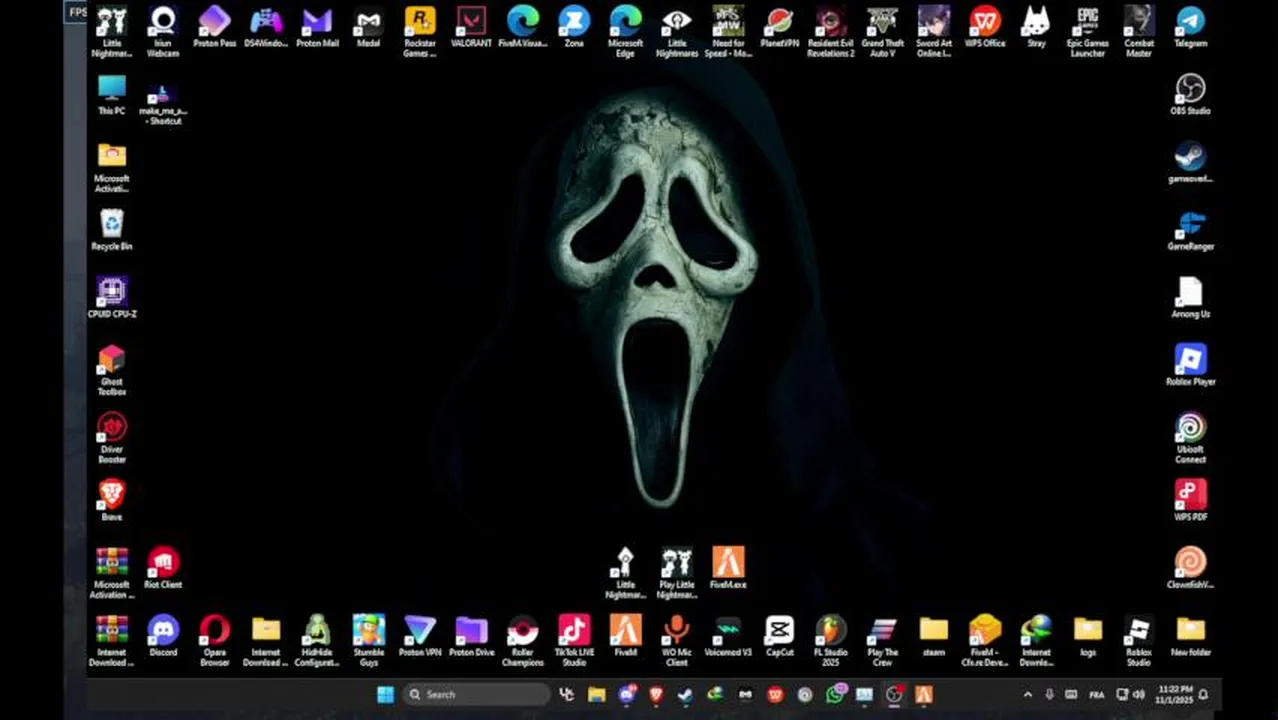Open FL Studio 2025 shortcut

(831, 640)
